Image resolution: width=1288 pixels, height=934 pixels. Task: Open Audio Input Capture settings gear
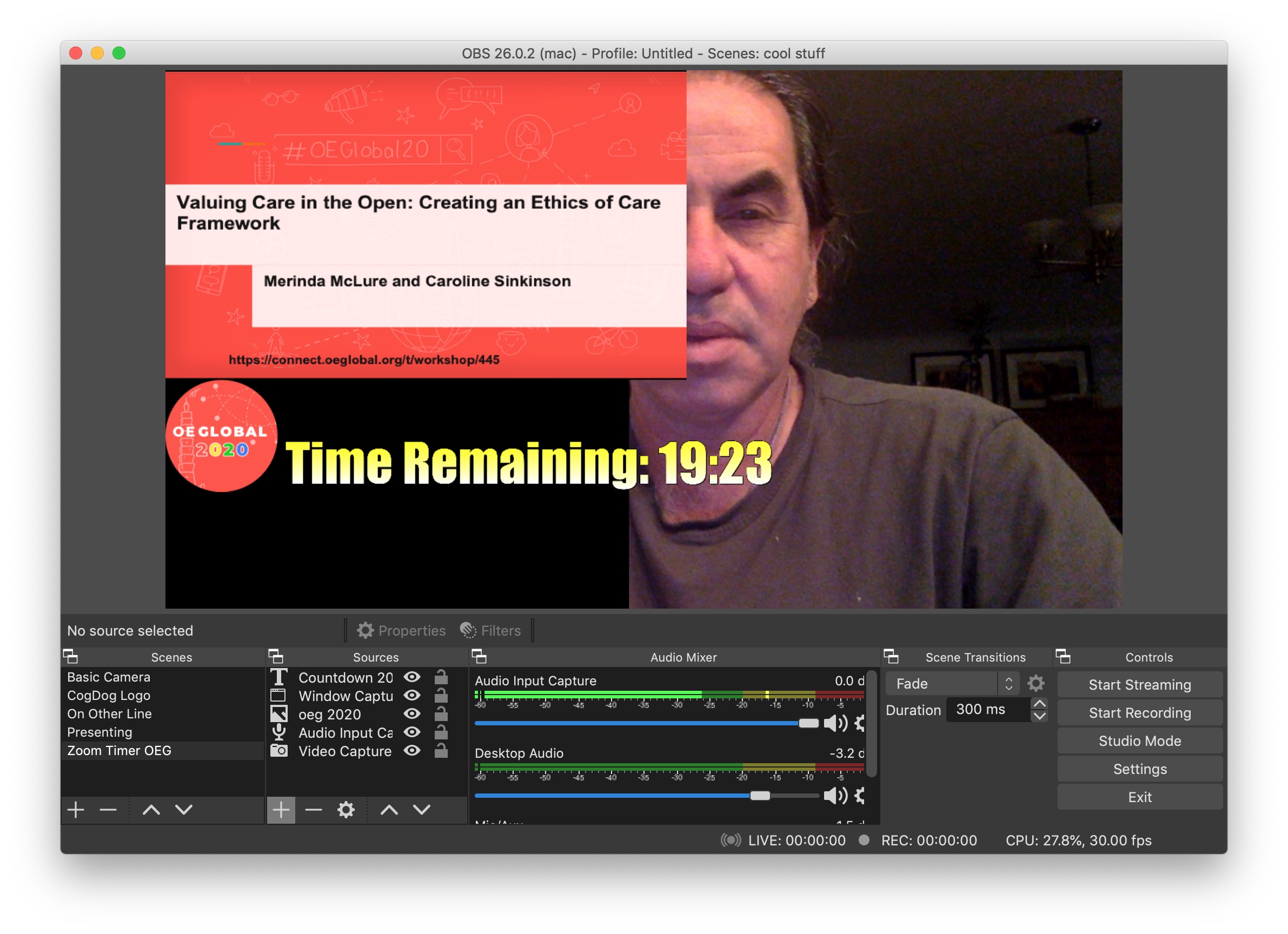point(860,723)
